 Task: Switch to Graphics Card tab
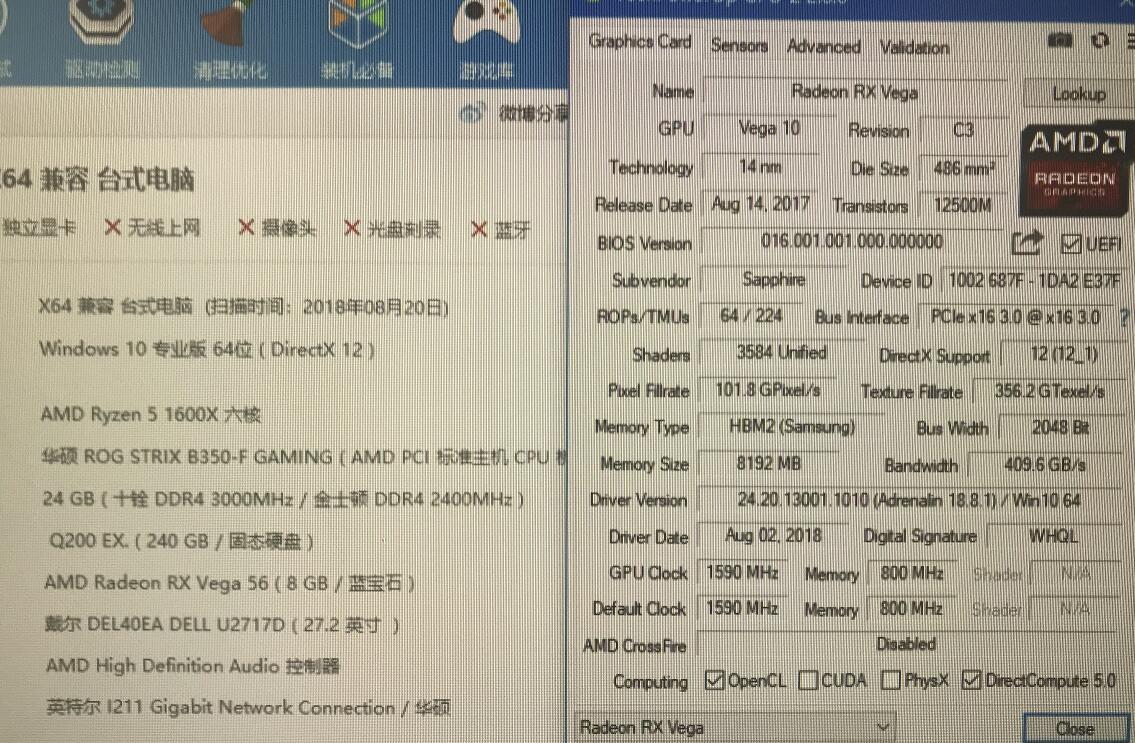tap(640, 41)
